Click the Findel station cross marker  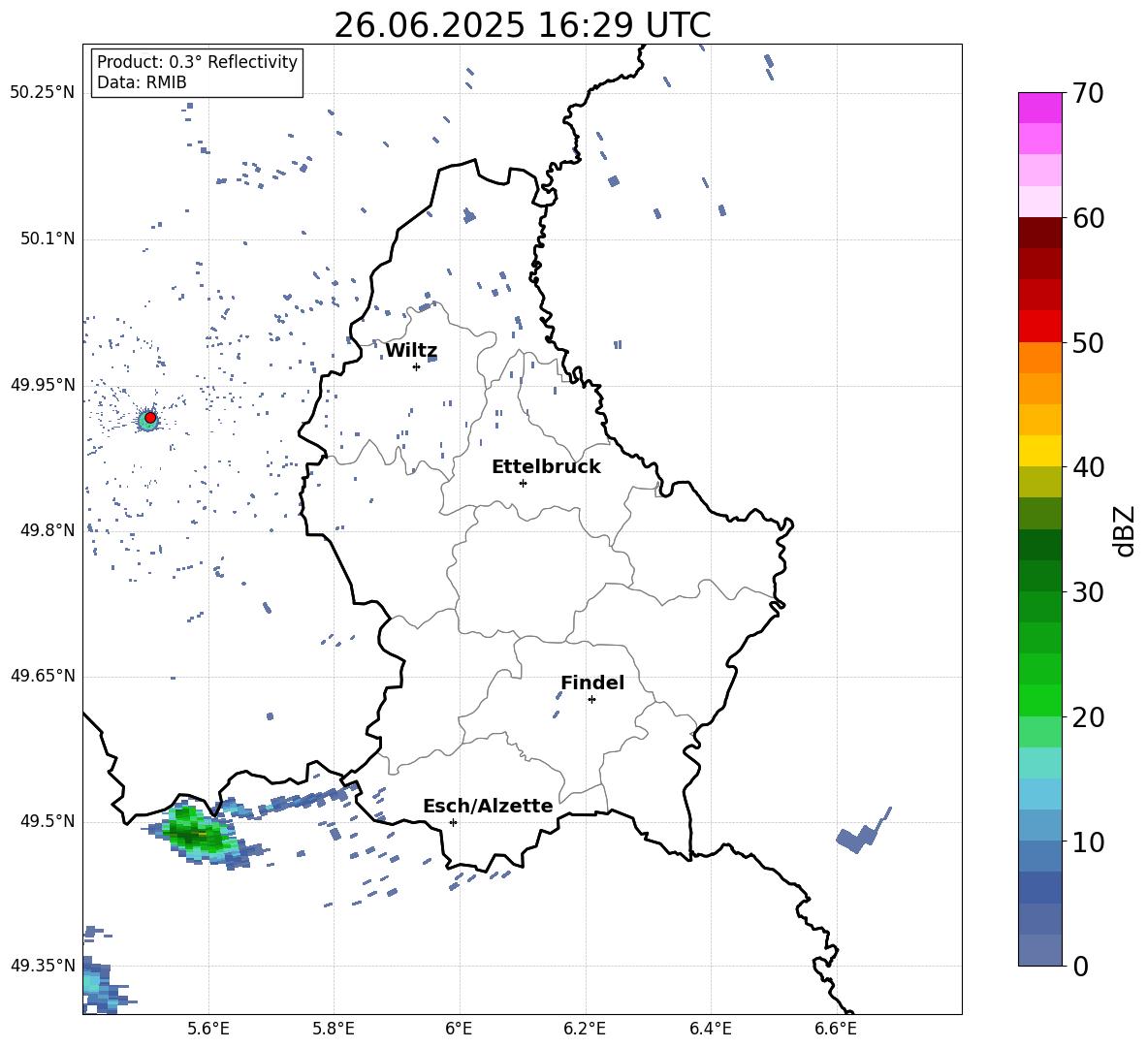[x=591, y=700]
